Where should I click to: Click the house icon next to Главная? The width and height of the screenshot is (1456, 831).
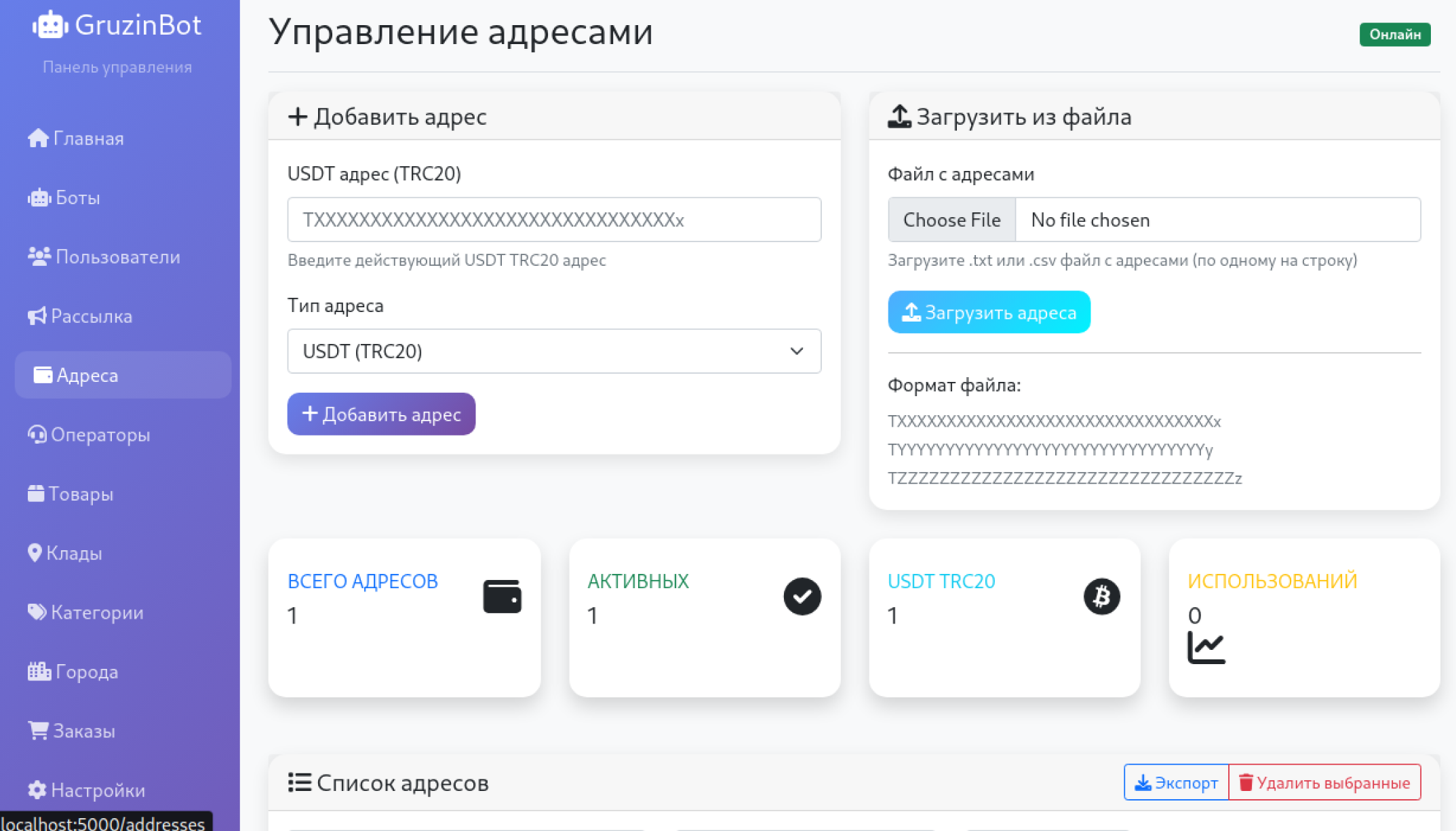38,138
